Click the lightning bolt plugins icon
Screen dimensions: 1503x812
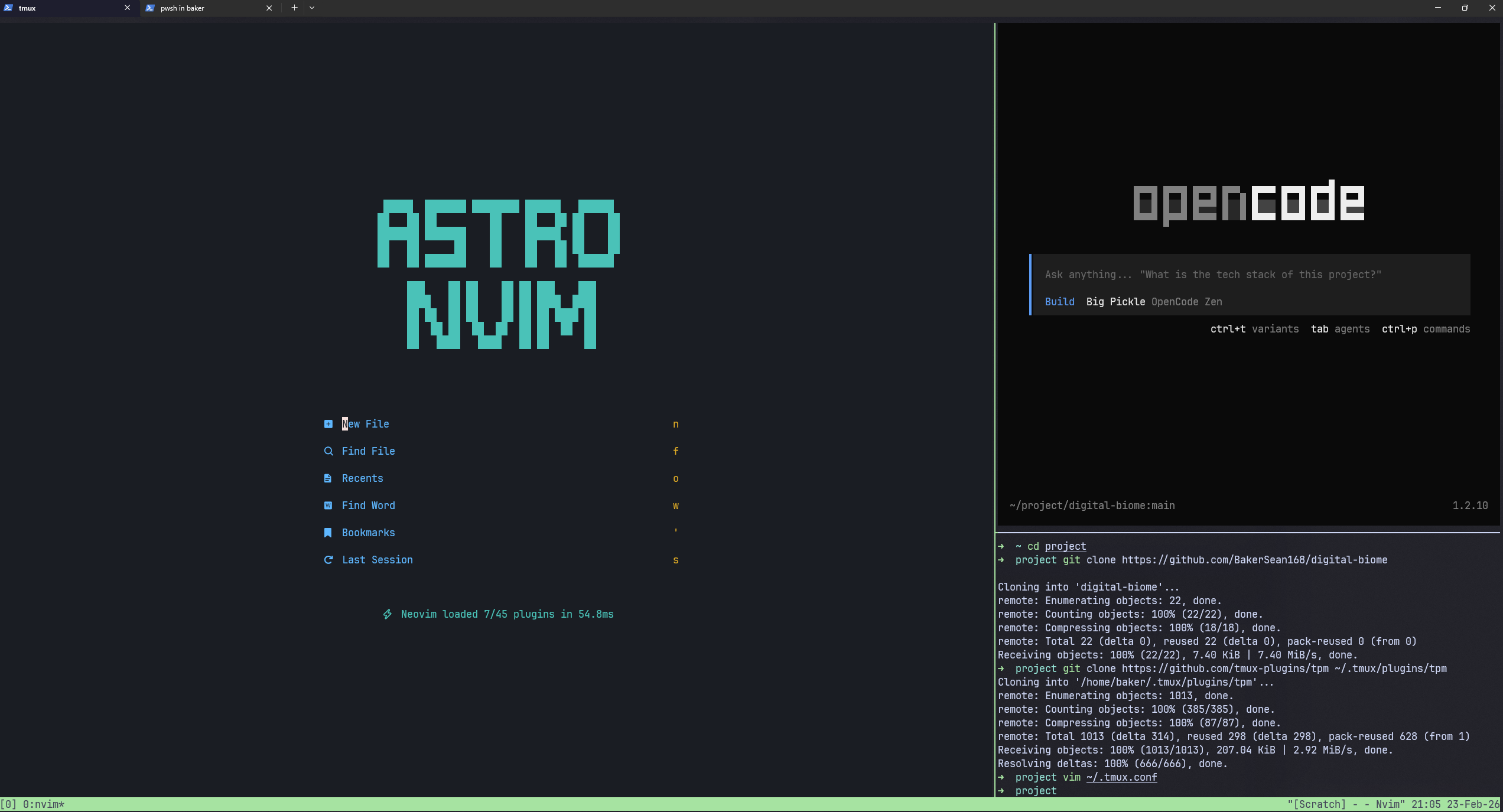click(388, 614)
